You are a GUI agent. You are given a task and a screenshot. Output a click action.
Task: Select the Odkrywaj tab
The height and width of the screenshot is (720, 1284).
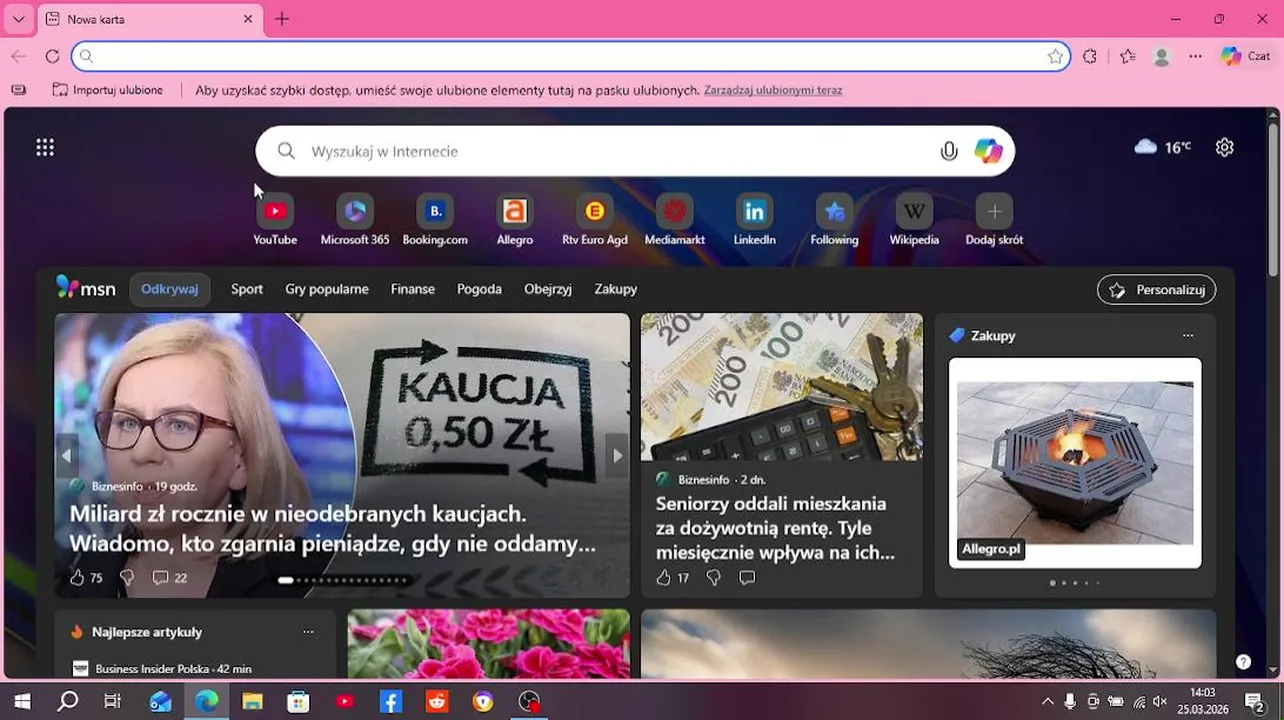169,289
